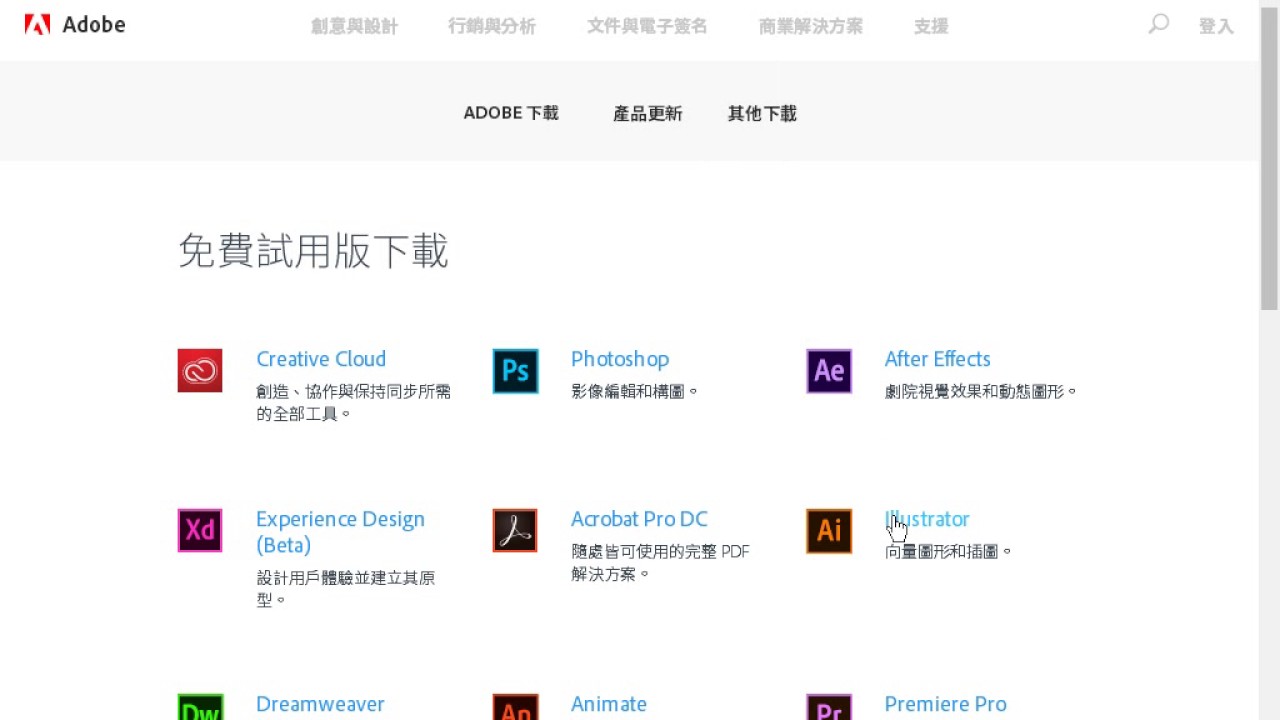Open the Premiere Pro link
The width and height of the screenshot is (1280, 720).
pyautogui.click(x=945, y=704)
